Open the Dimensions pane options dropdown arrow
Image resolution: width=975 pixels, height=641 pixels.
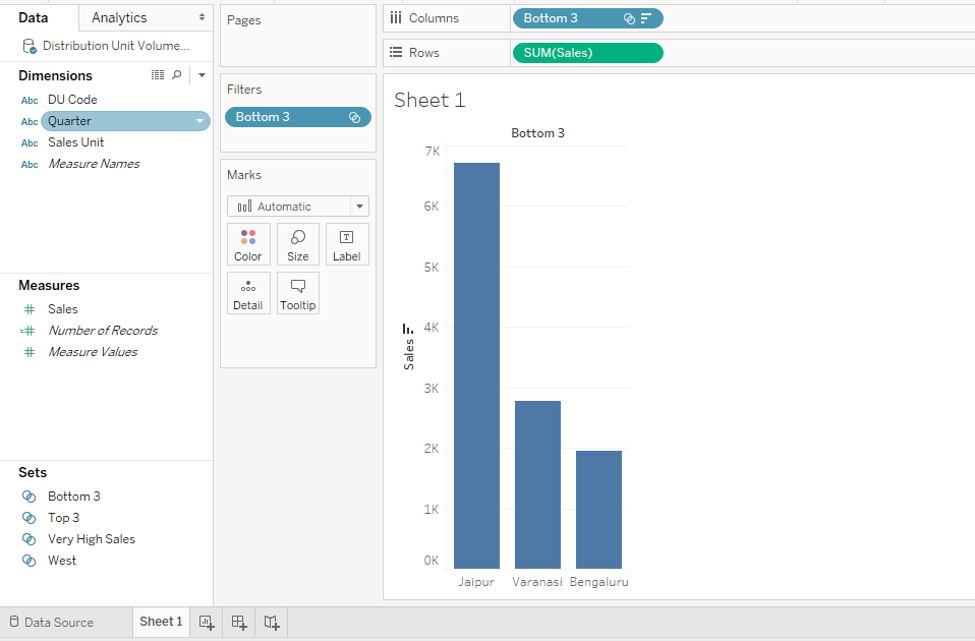(x=201, y=75)
